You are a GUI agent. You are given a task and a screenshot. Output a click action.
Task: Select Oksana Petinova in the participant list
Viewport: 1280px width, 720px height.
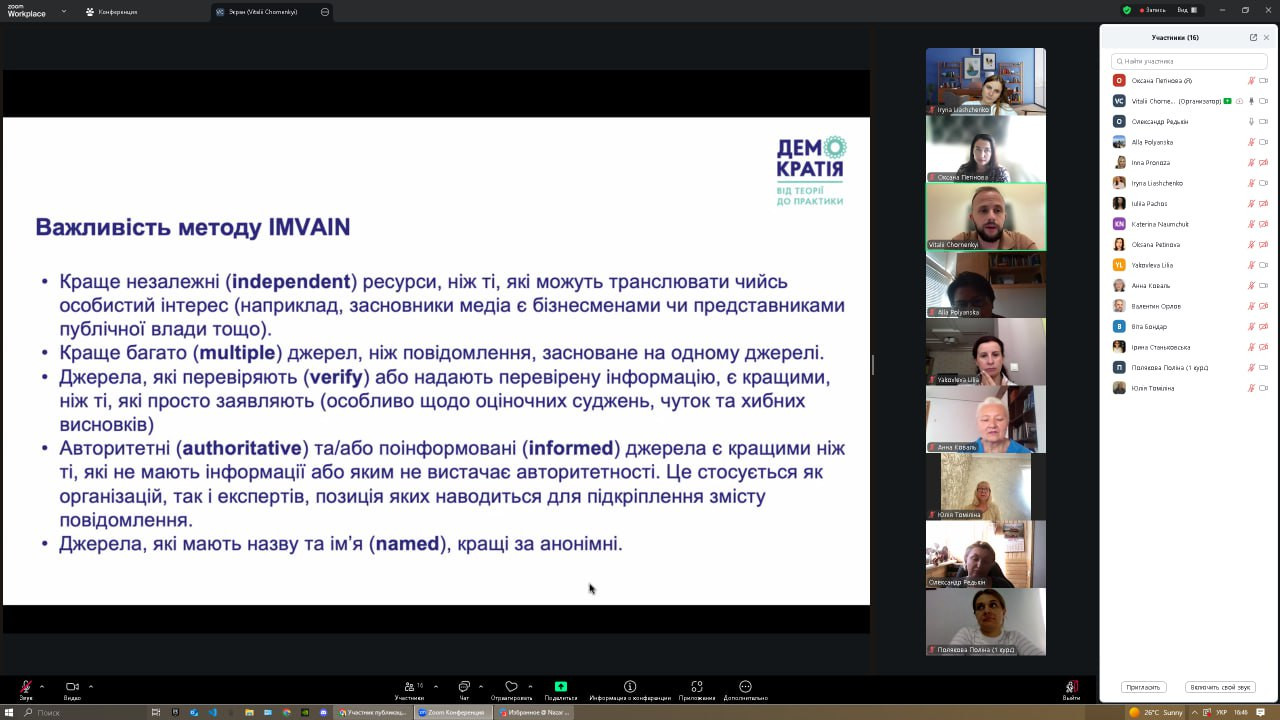point(1190,244)
